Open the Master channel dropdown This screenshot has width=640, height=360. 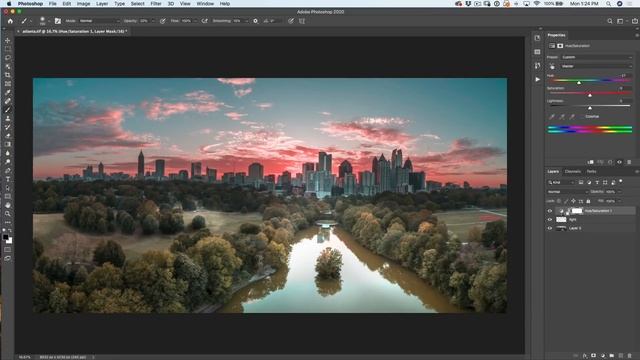click(596, 66)
